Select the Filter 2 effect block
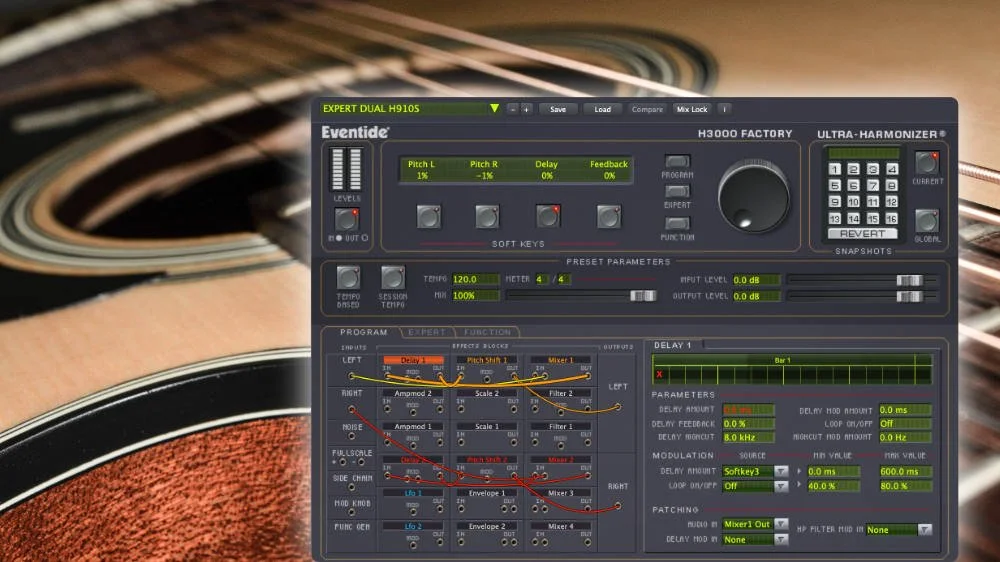 click(561, 394)
